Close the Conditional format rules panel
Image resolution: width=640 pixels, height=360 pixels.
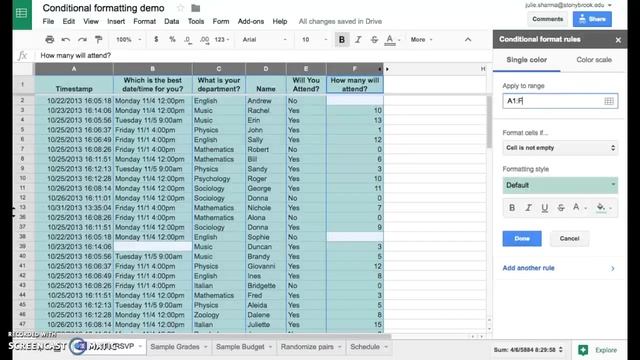(618, 40)
